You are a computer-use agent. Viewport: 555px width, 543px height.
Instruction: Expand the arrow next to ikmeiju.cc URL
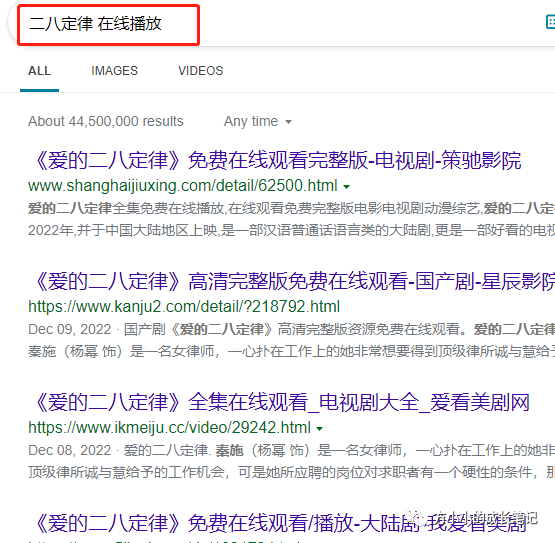320,429
